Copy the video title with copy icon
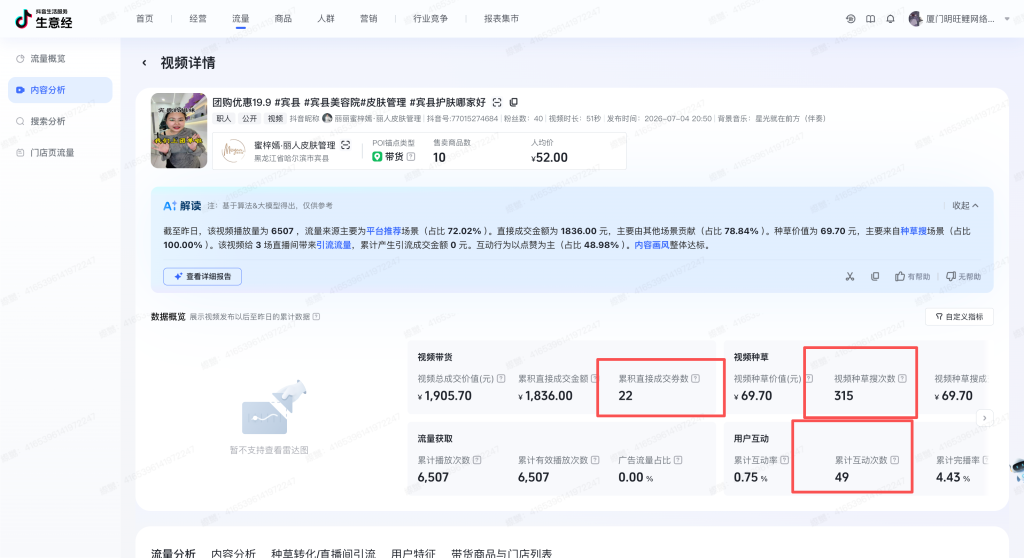This screenshot has height=558, width=1024. (x=513, y=103)
